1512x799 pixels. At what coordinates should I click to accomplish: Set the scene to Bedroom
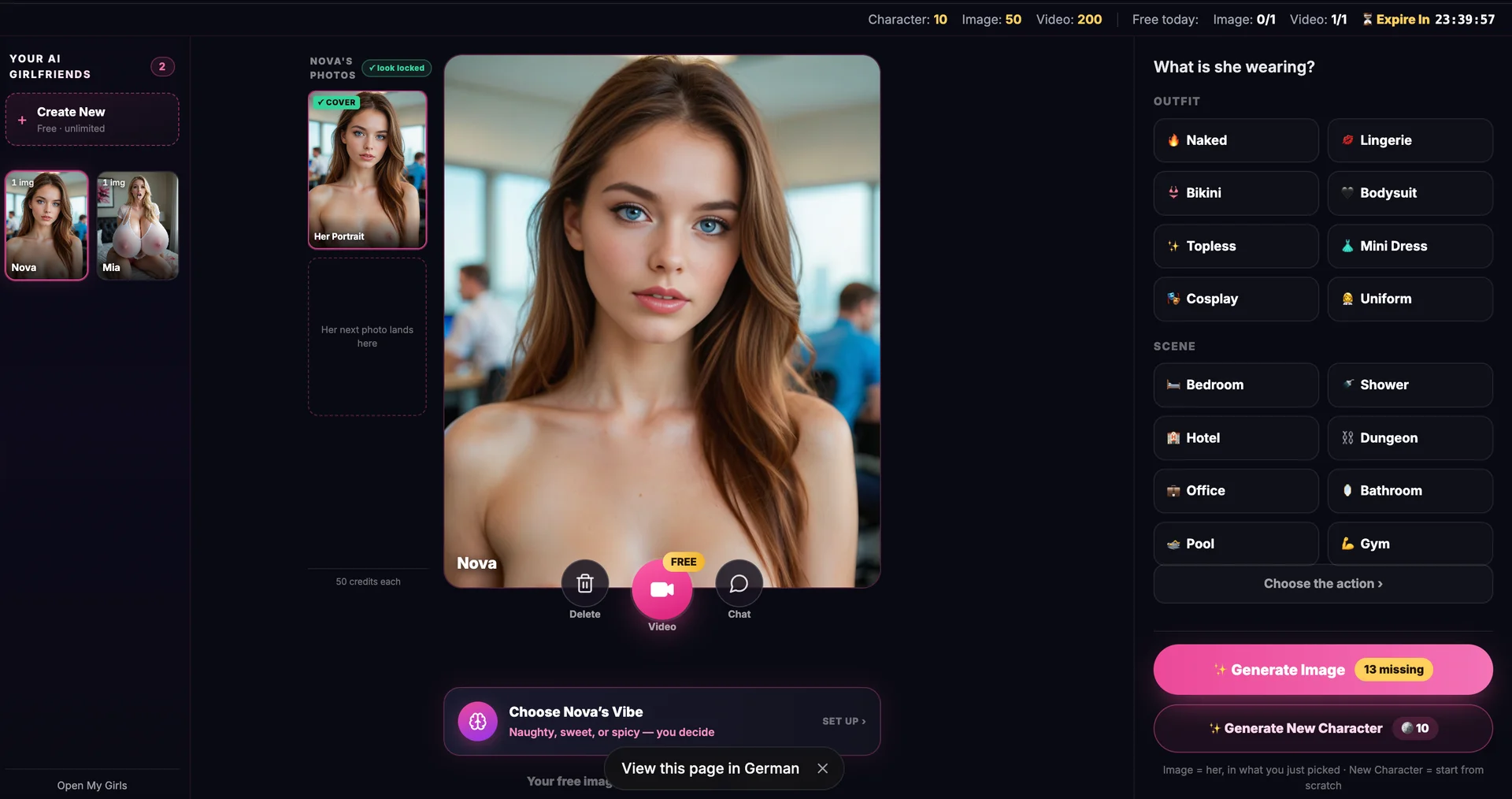click(x=1236, y=385)
